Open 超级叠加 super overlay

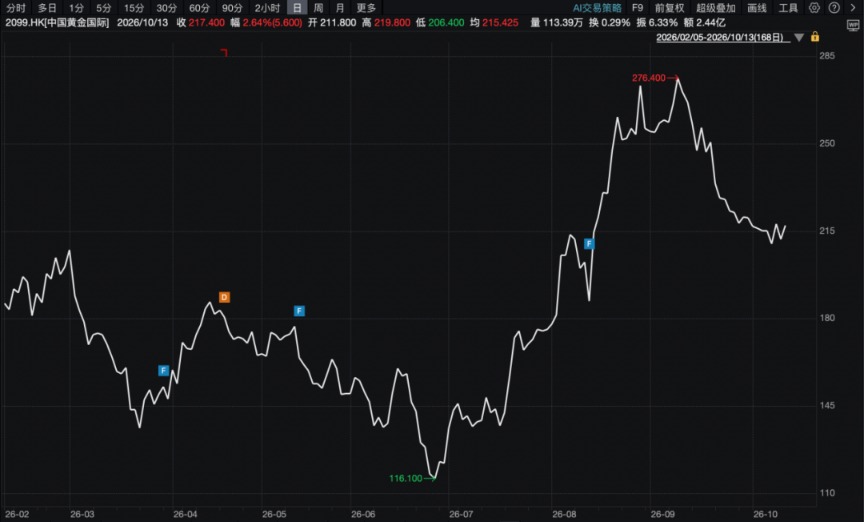coord(716,8)
